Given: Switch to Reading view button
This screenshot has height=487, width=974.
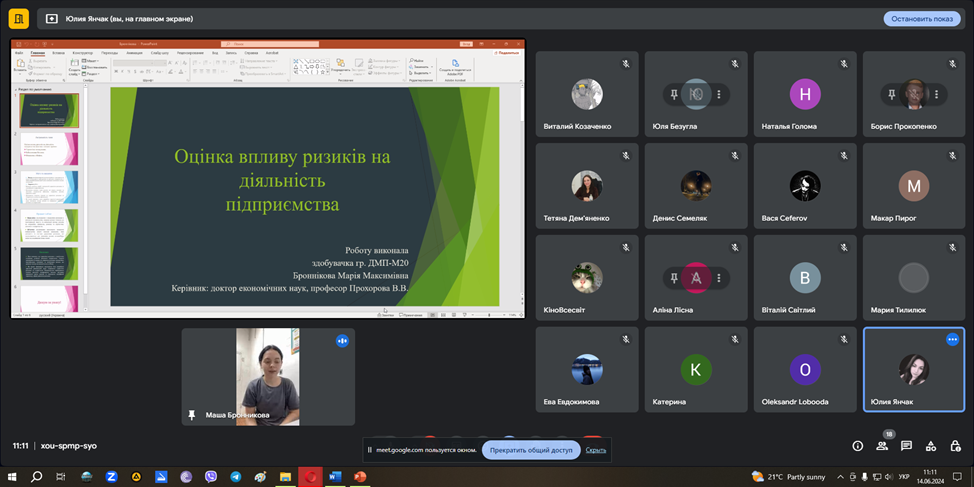Looking at the screenshot, I should pyautogui.click(x=452, y=315).
